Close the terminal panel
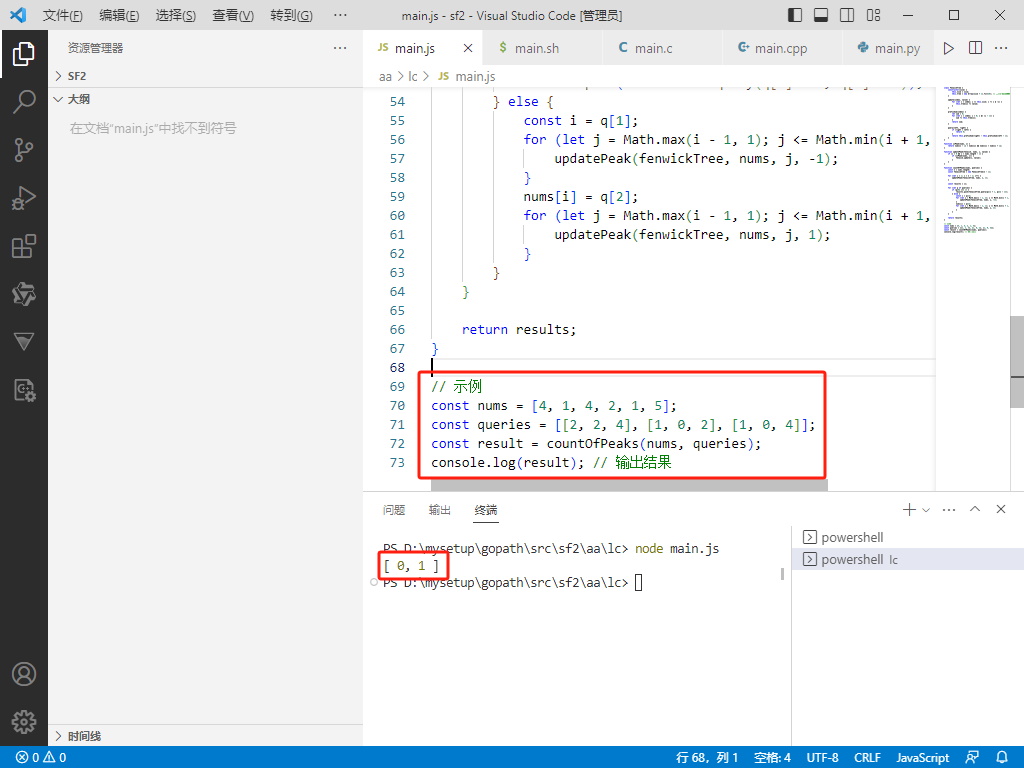Image resolution: width=1024 pixels, height=768 pixels. pos(1001,509)
